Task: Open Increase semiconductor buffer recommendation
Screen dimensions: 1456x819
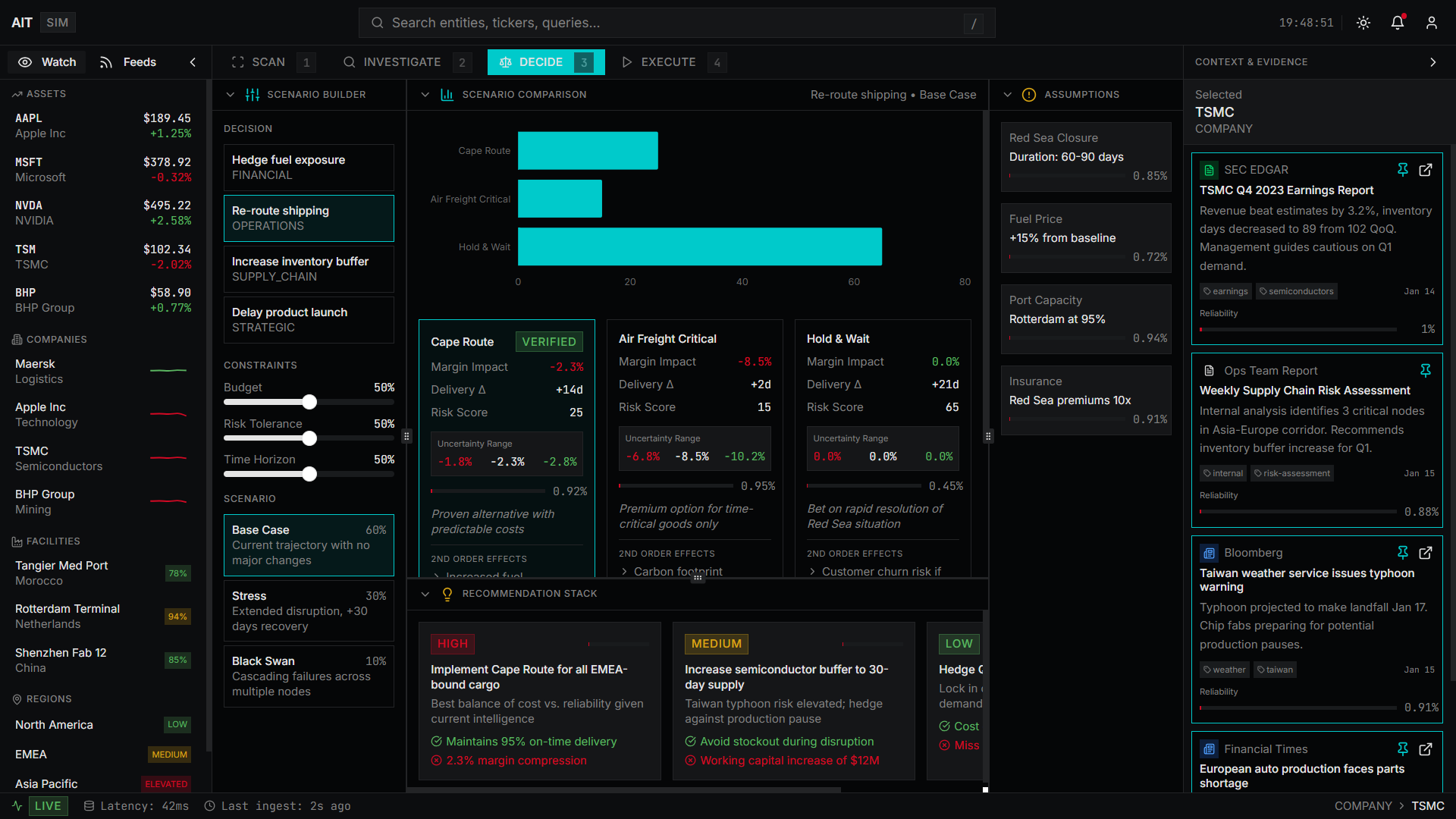Action: point(793,701)
